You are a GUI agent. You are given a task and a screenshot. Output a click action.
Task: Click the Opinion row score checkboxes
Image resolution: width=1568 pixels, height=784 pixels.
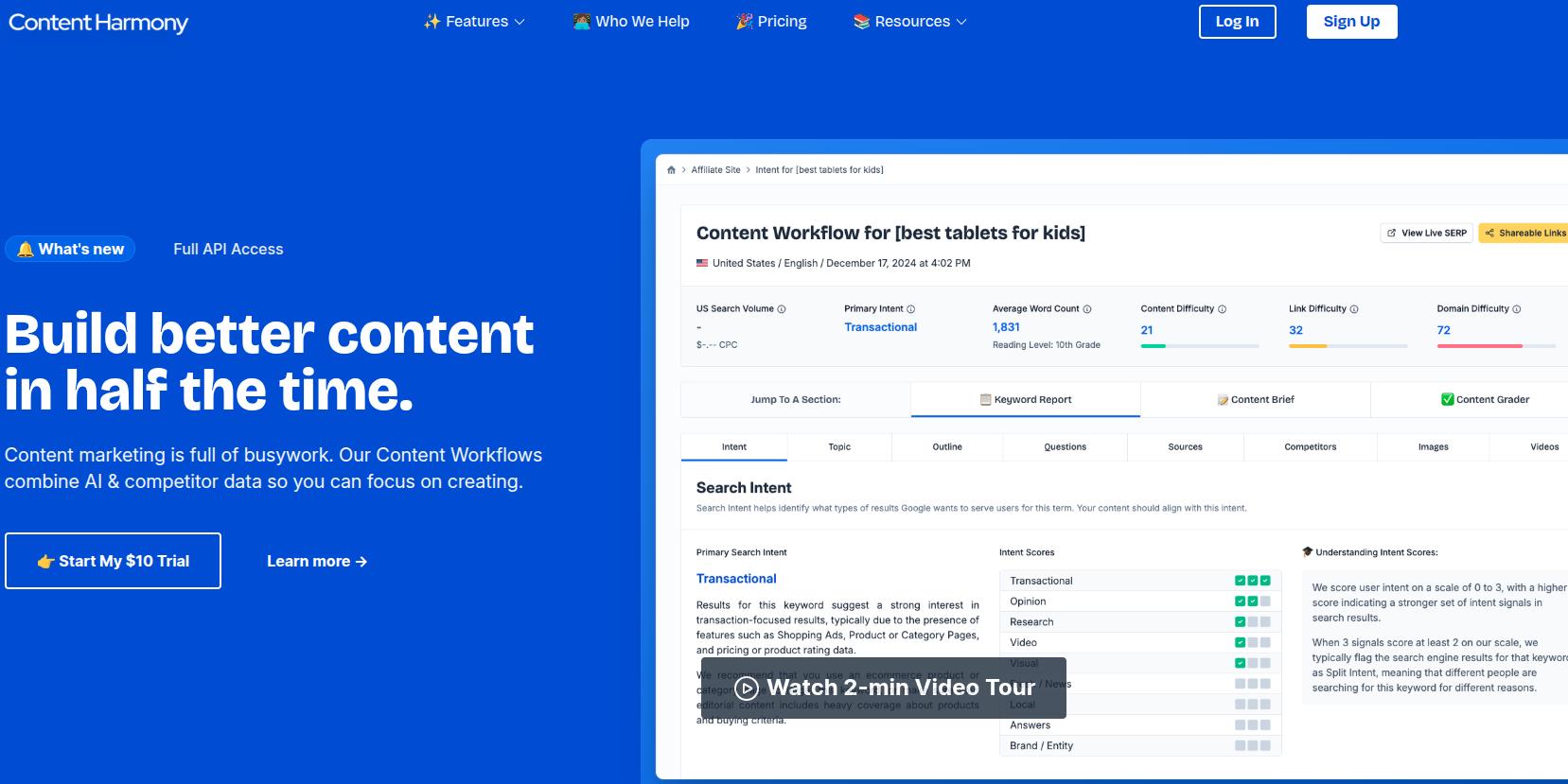tap(1253, 601)
